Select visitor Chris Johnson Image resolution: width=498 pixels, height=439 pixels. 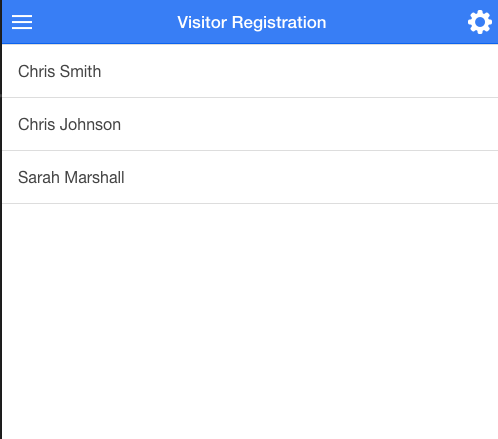(250, 124)
